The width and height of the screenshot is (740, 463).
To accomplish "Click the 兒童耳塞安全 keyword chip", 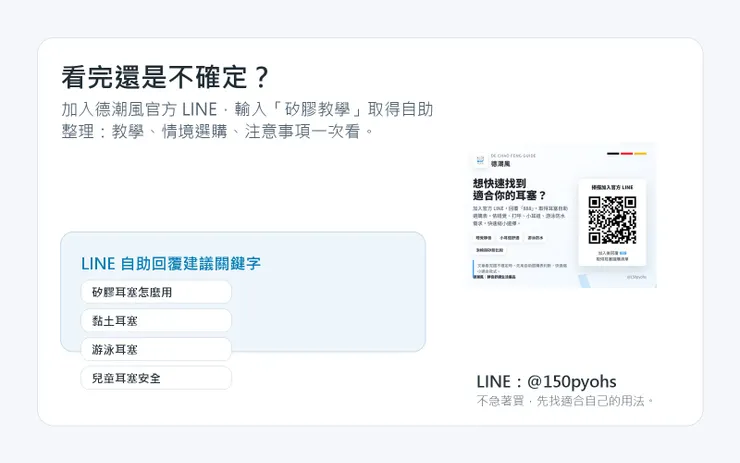I will [156, 378].
